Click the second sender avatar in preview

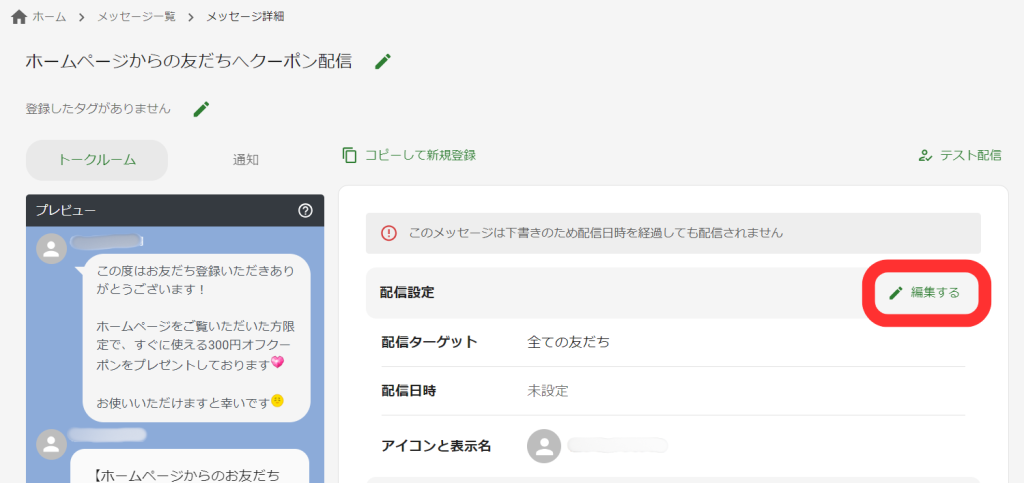(51, 444)
